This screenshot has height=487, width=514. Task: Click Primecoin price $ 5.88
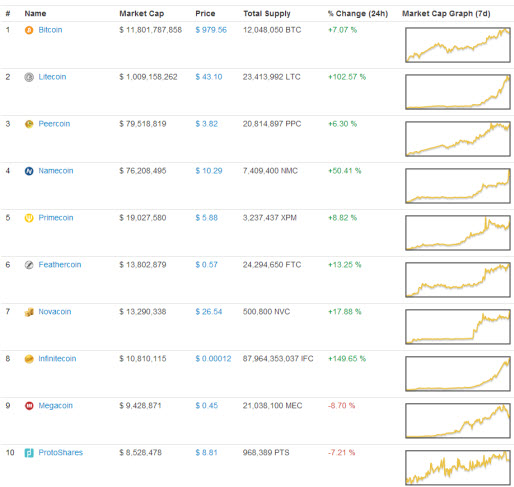(207, 218)
